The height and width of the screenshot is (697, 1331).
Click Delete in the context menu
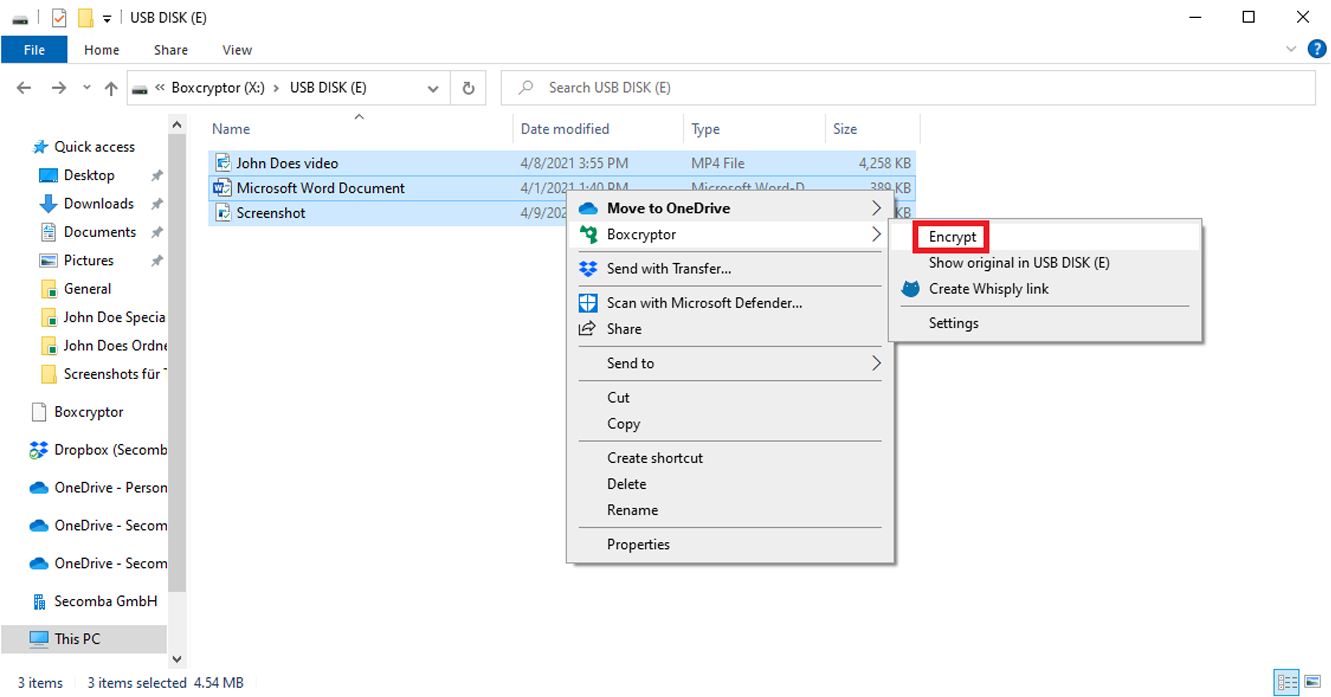[x=627, y=484]
